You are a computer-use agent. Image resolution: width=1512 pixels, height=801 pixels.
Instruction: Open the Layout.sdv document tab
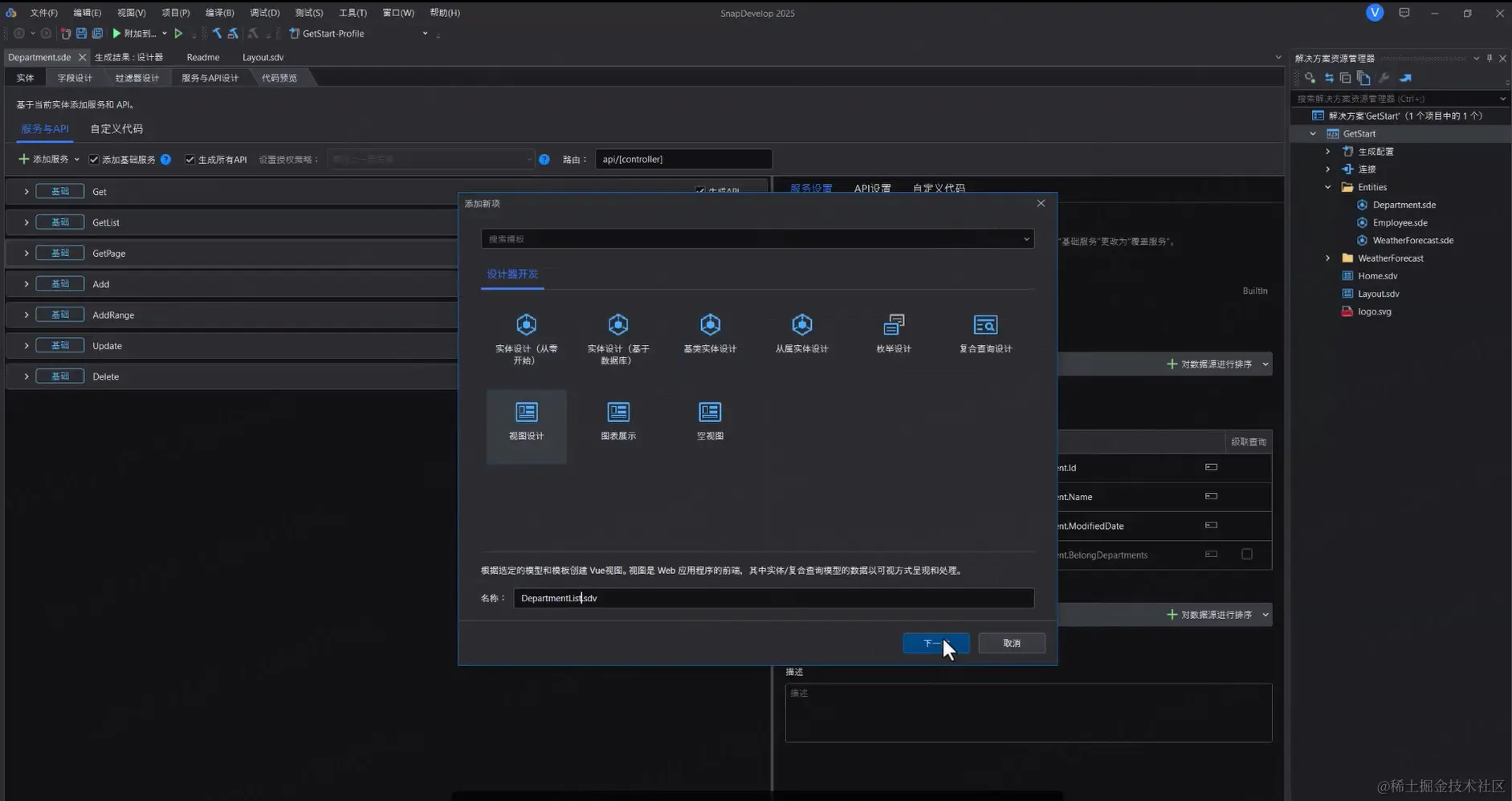tap(263, 58)
